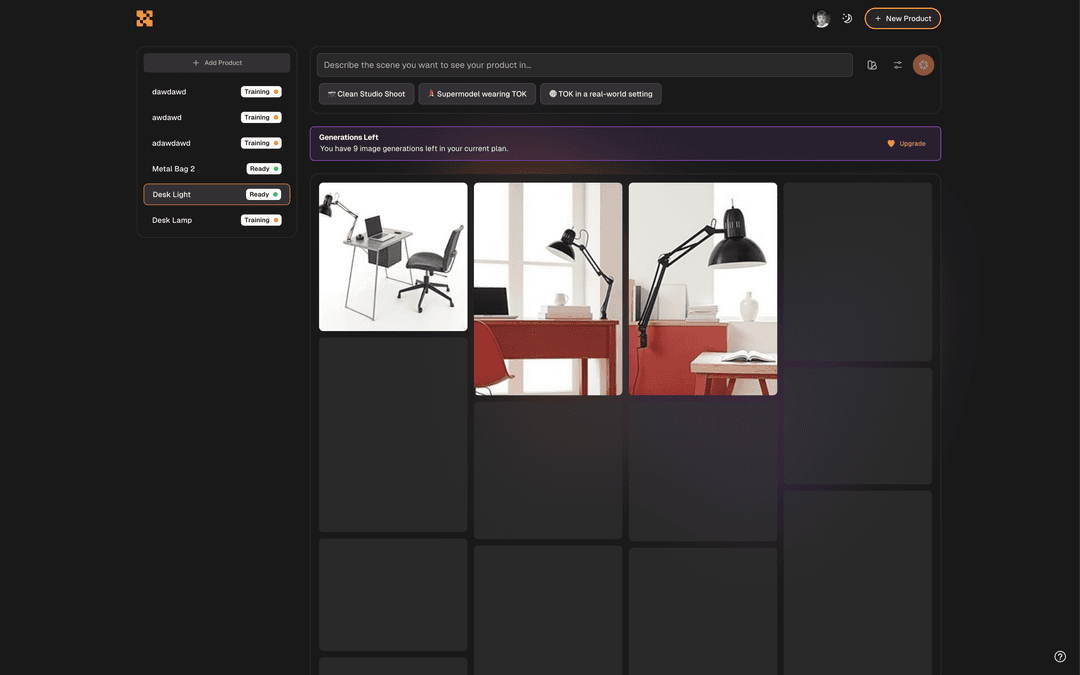
Task: Open generation settings sliders icon
Action: [x=897, y=65]
